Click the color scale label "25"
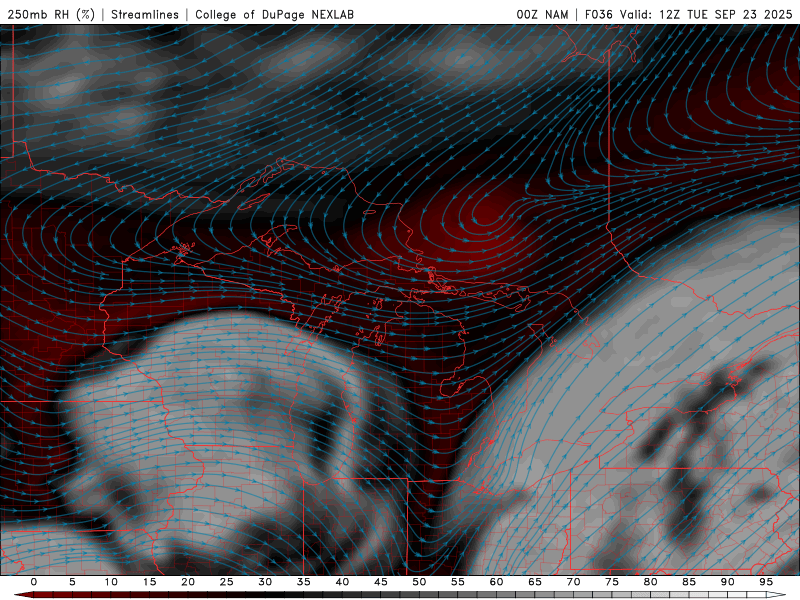 coord(226,582)
